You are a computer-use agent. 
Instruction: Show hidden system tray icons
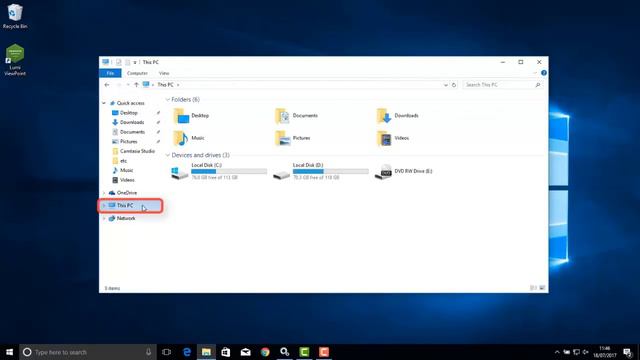(557, 352)
